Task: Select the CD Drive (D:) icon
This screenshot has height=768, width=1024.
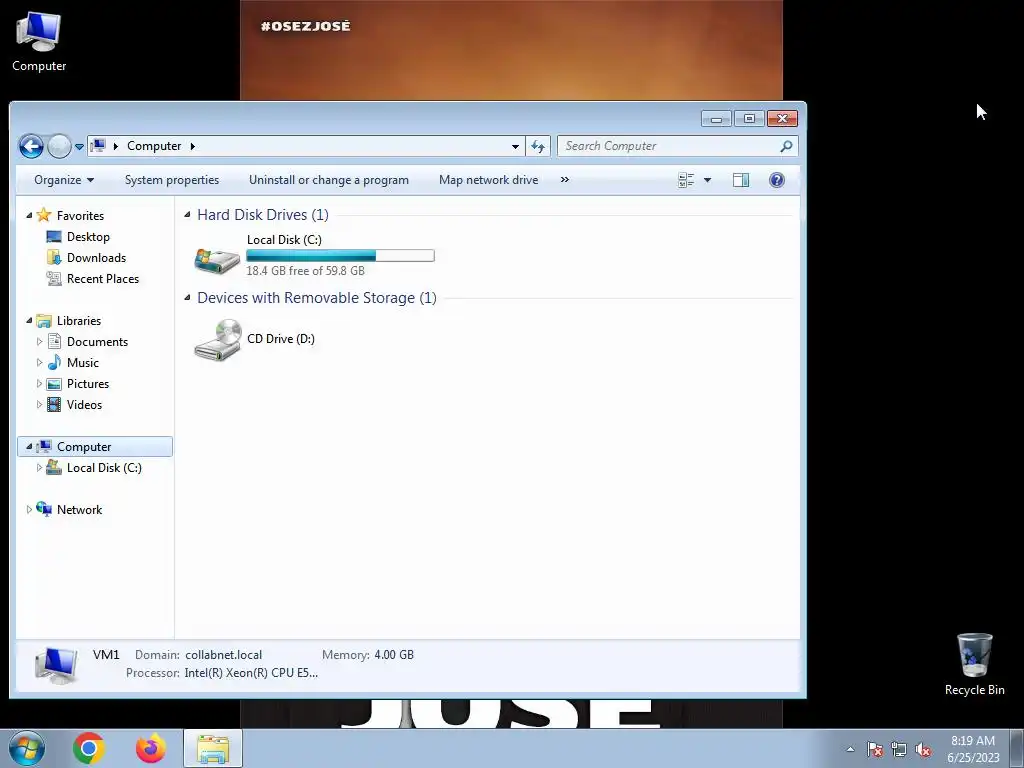Action: coord(217,339)
